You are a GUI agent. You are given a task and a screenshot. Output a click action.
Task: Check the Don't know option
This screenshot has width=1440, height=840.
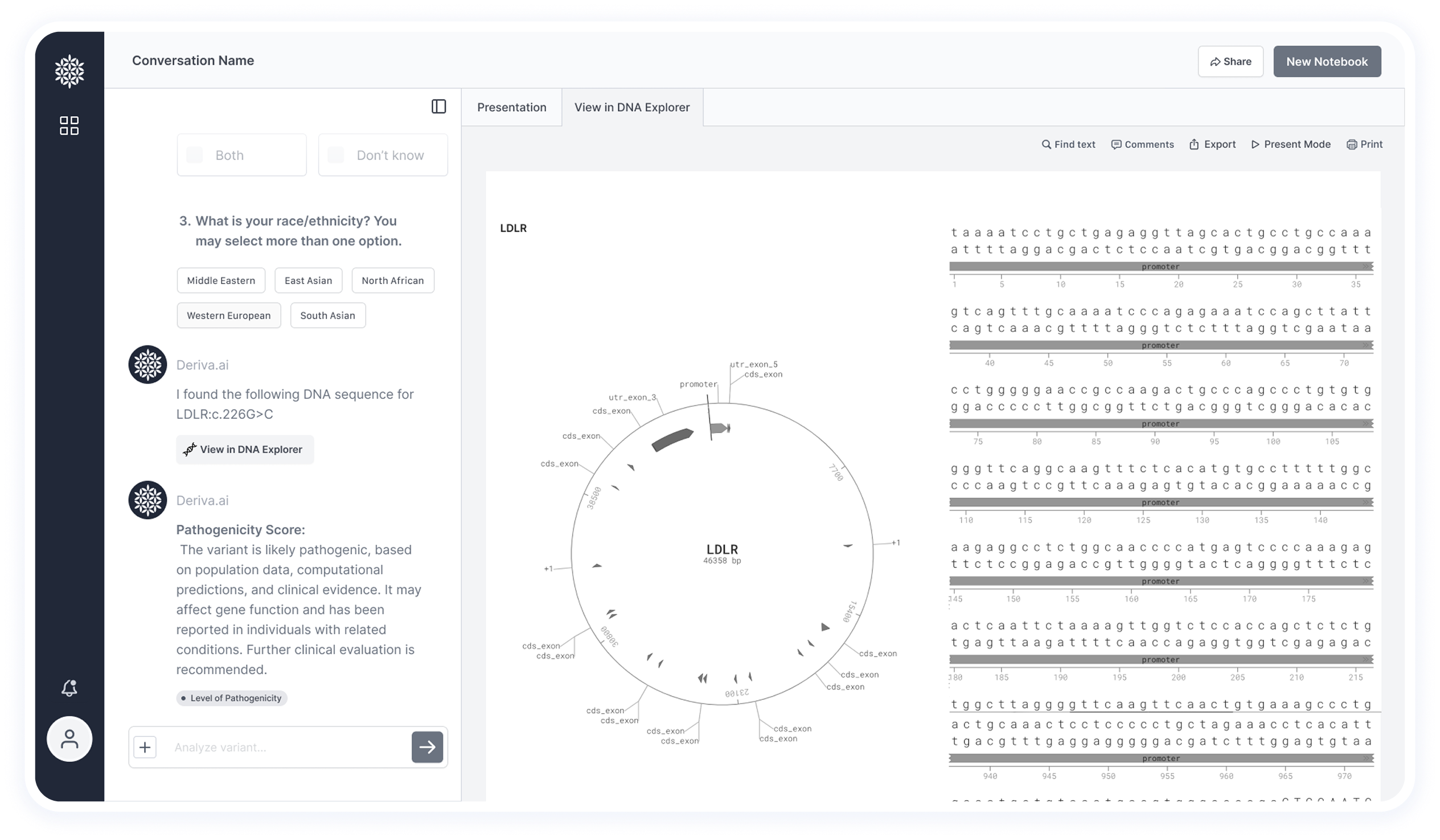(336, 155)
